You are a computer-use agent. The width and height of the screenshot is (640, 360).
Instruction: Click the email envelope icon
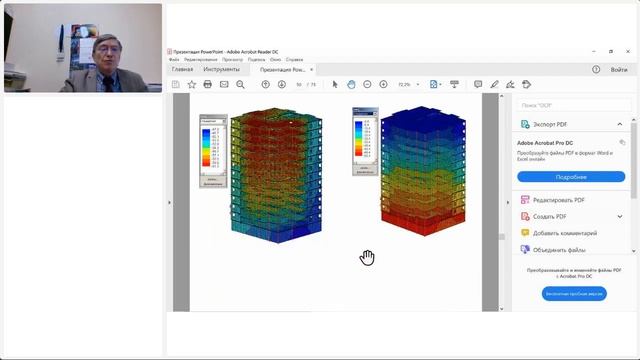pos(224,84)
